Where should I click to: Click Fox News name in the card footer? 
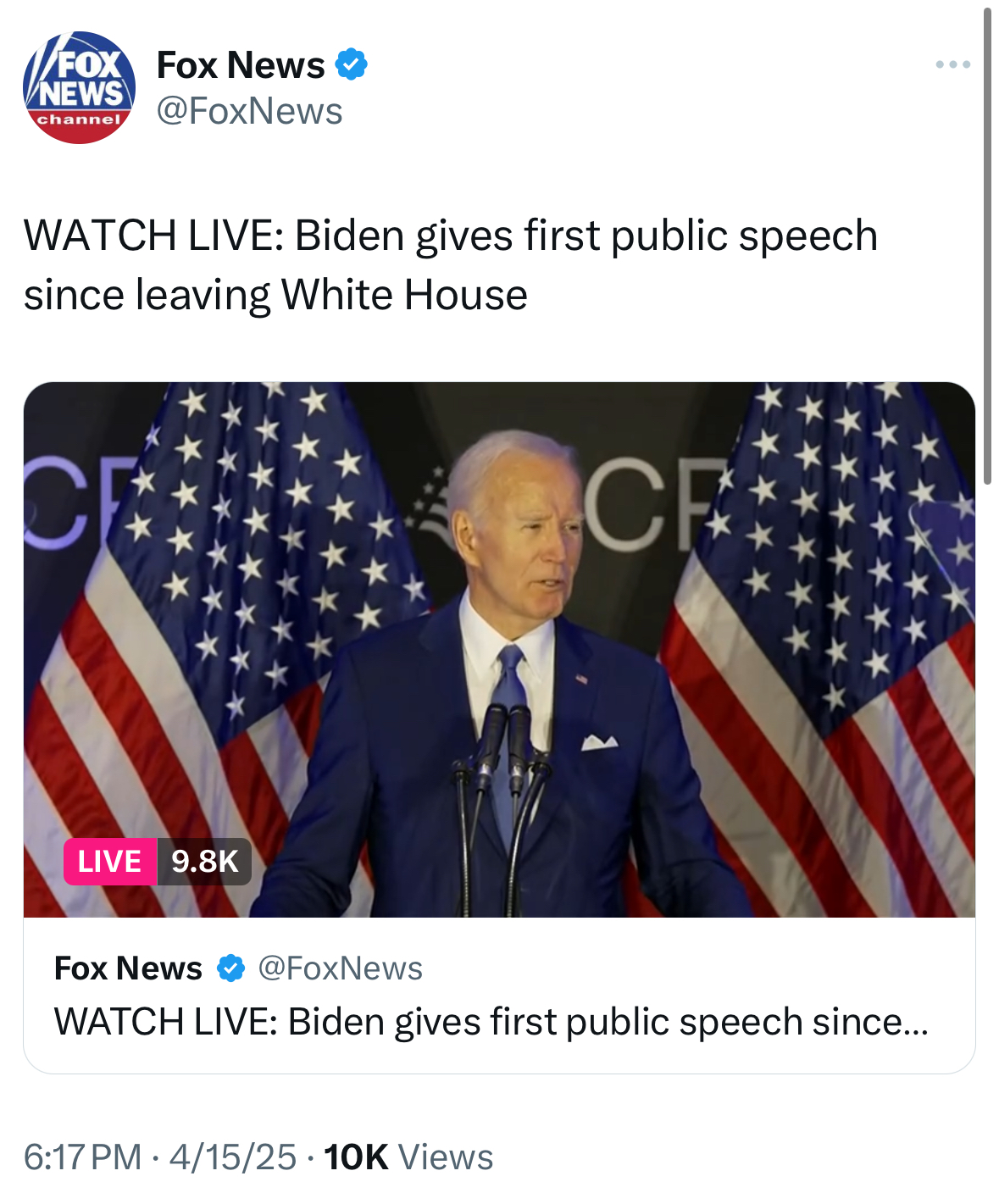point(128,968)
